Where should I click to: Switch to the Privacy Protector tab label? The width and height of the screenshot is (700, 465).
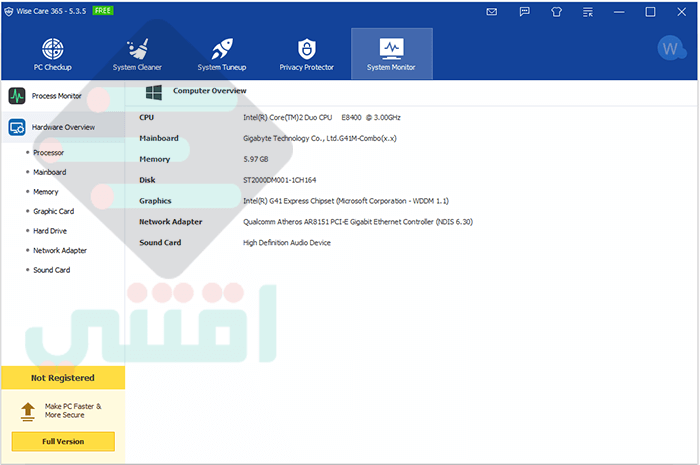pyautogui.click(x=307, y=67)
